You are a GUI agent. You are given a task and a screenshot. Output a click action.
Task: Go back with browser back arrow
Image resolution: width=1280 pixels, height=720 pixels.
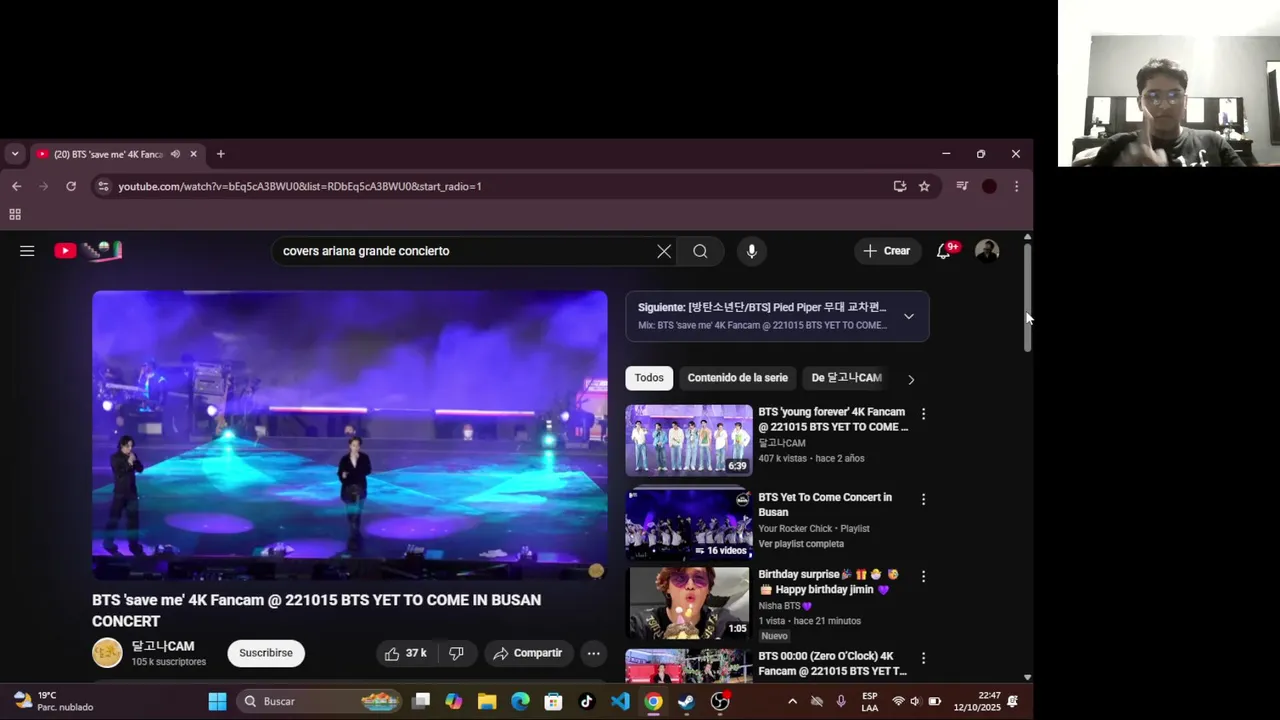tap(16, 186)
